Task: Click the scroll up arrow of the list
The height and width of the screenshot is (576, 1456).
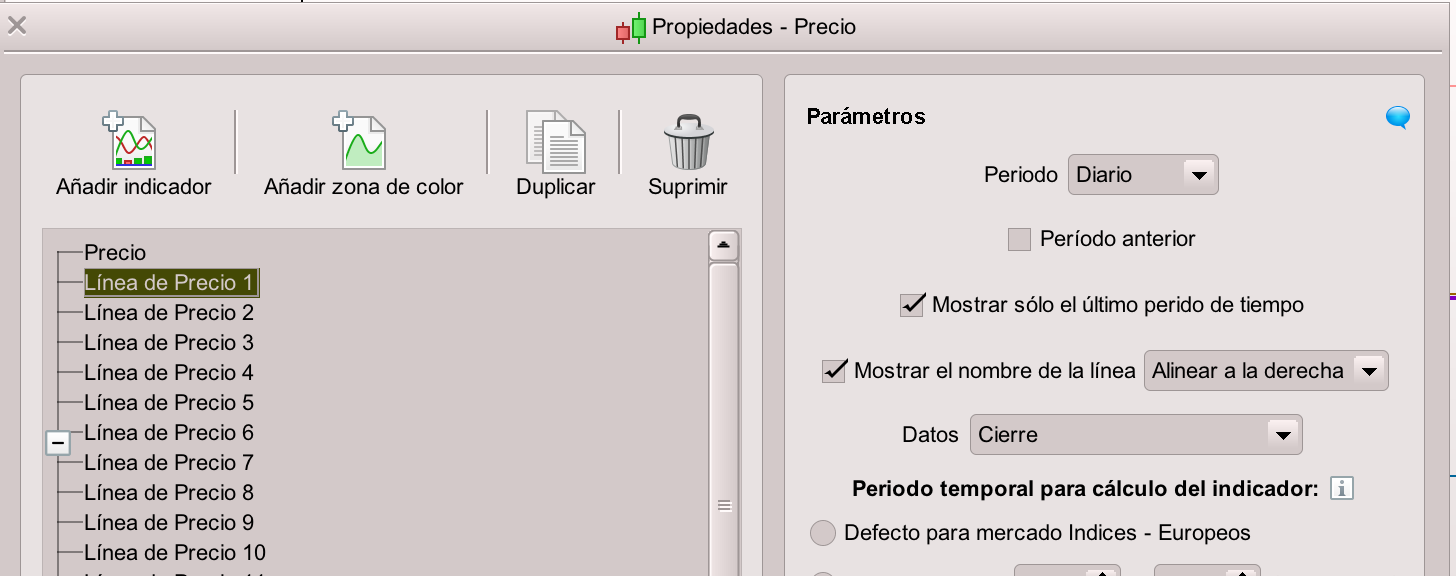Action: pos(723,245)
